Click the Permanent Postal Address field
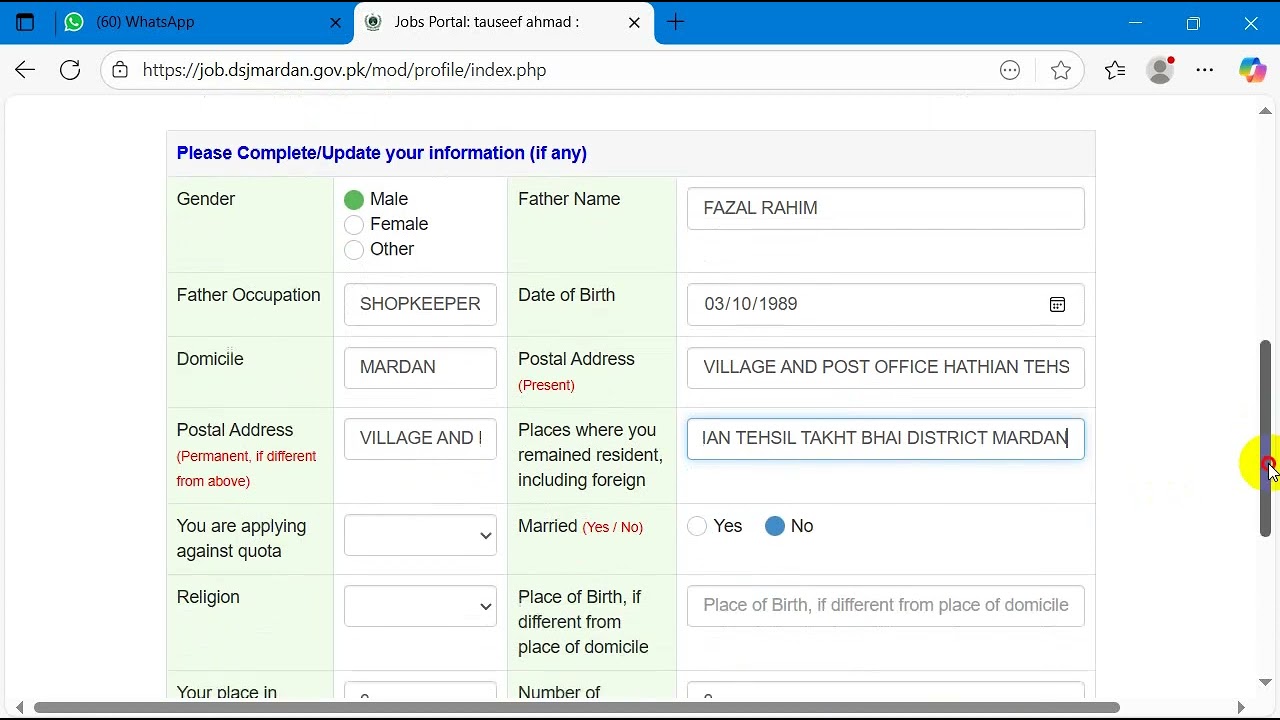This screenshot has width=1280, height=720. tap(420, 438)
